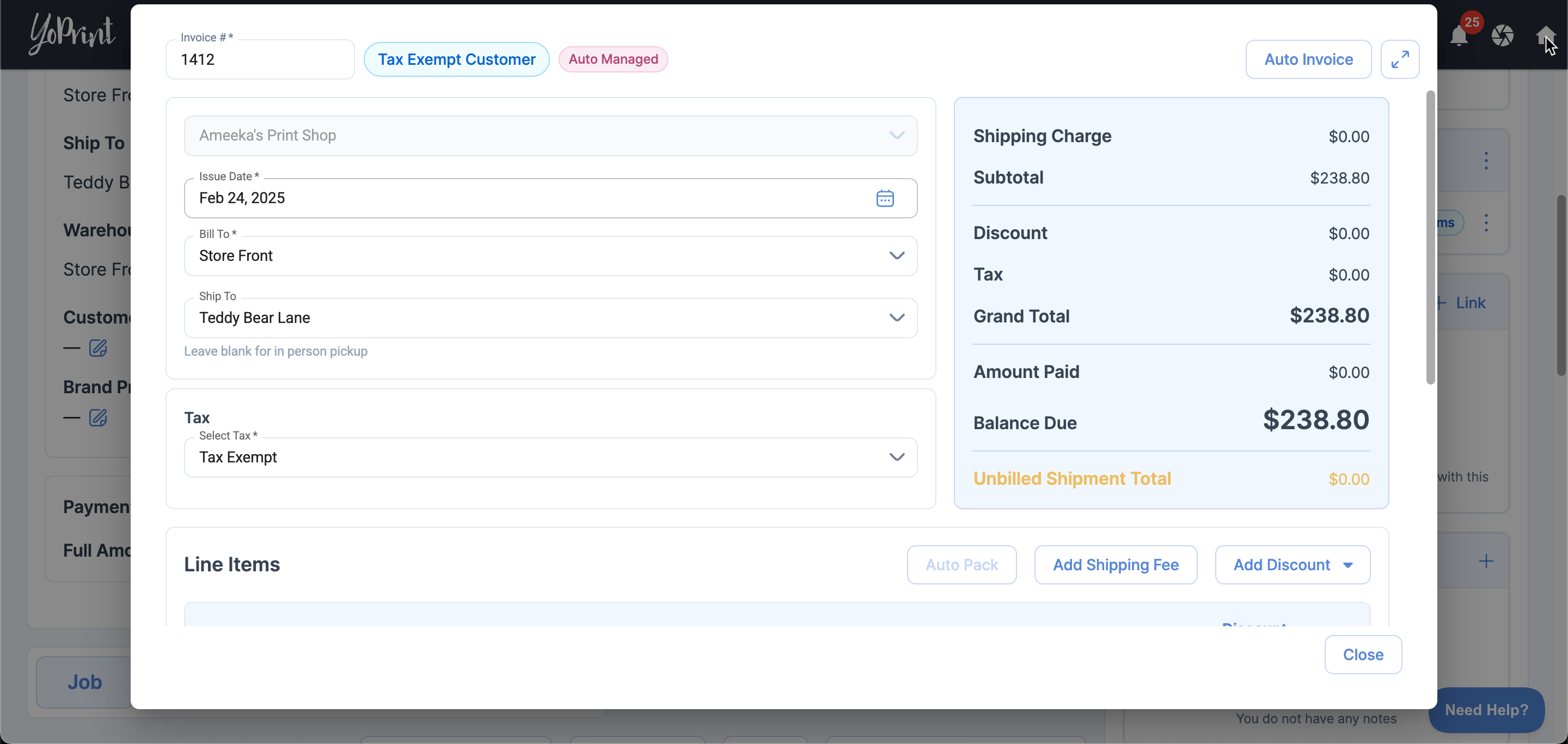The image size is (1568, 744).
Task: Click the Issue Date field
Action: click(x=550, y=198)
